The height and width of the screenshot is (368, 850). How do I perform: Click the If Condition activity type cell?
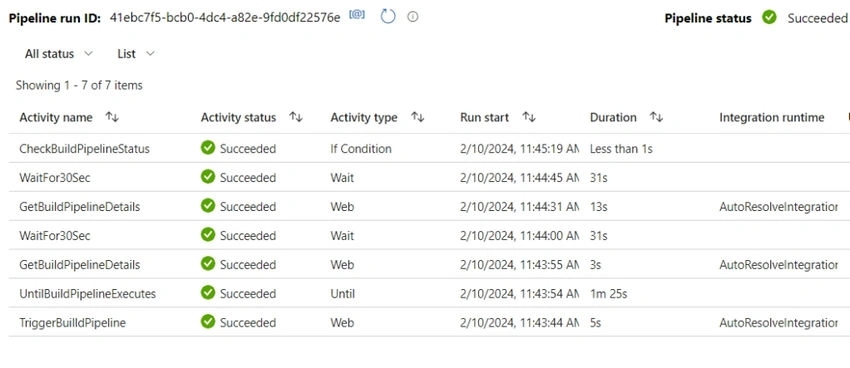[361, 149]
